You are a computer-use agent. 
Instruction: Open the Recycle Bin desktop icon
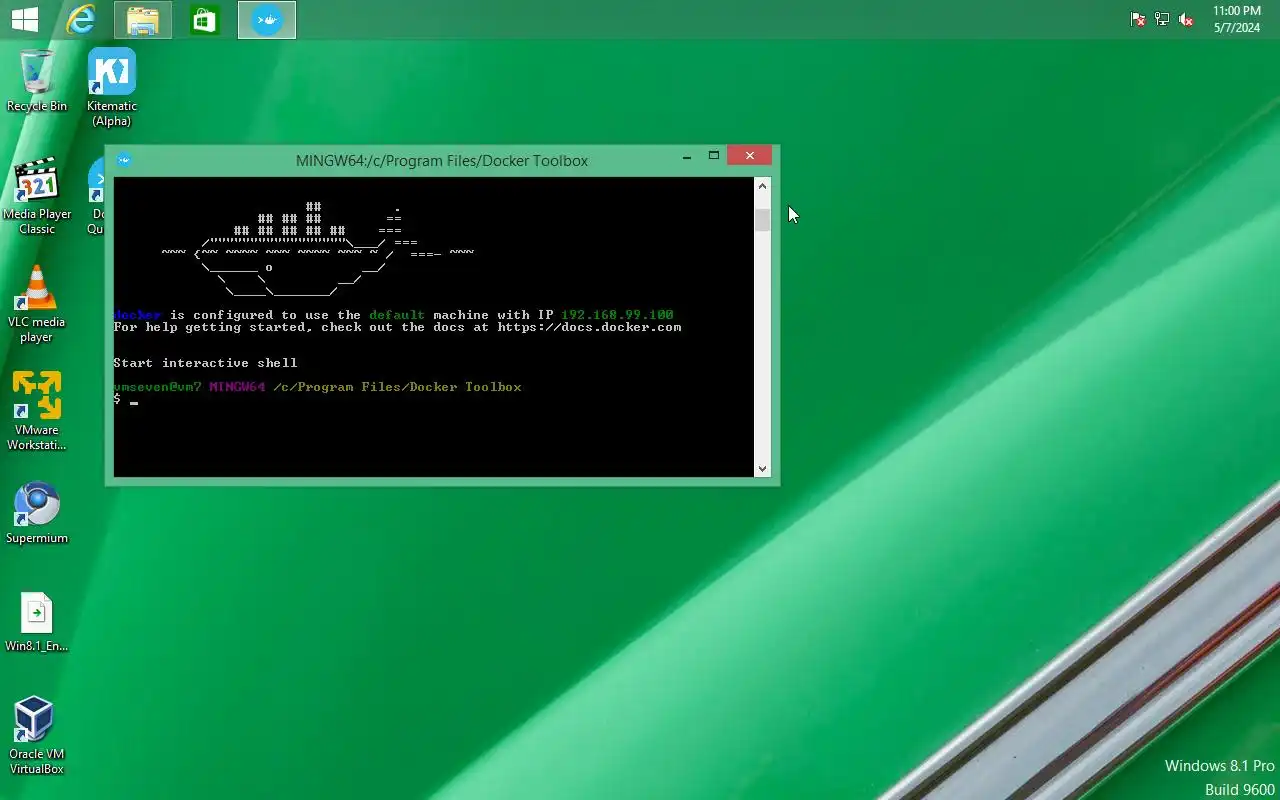tap(37, 80)
